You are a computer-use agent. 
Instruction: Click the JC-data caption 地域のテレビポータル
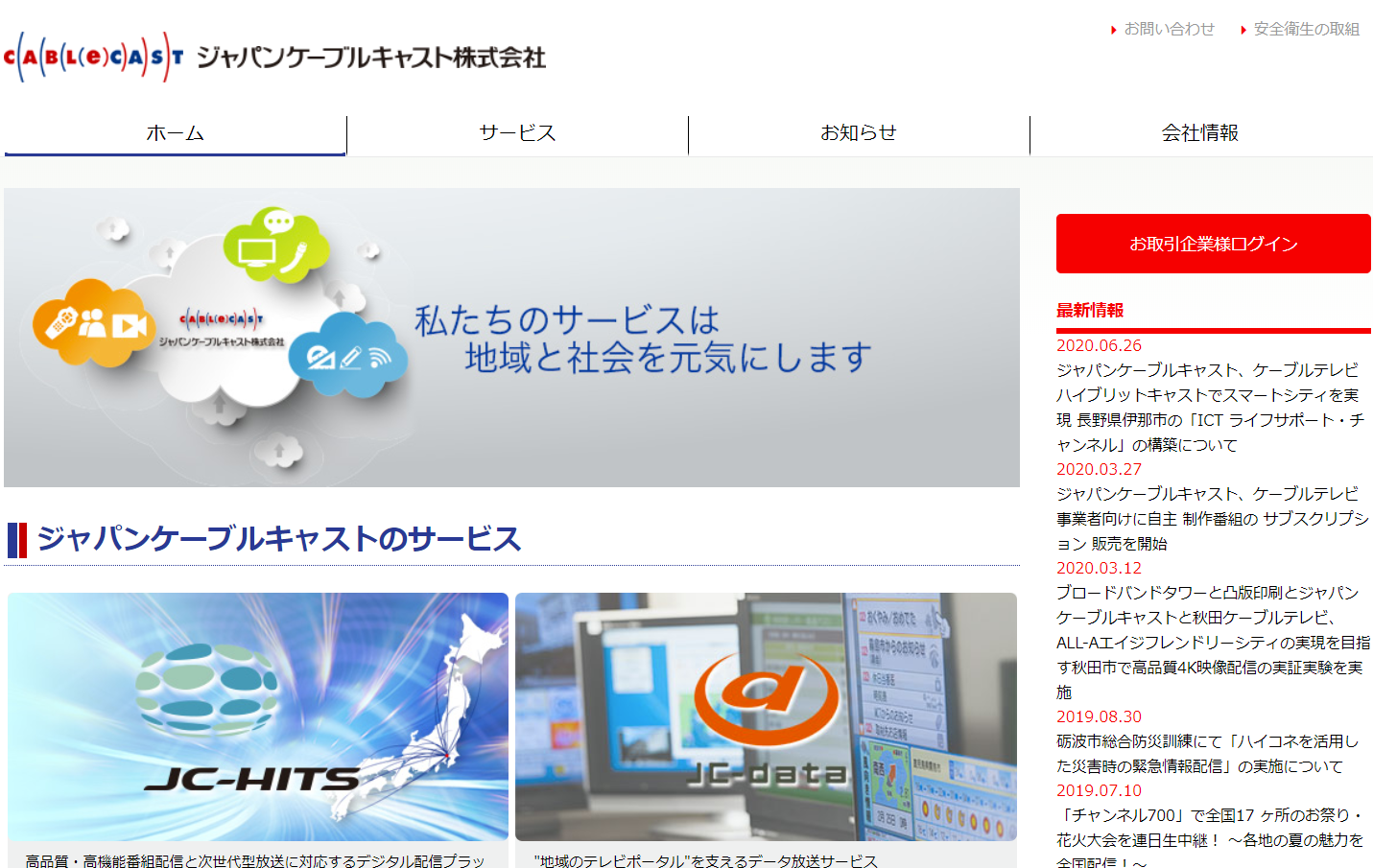coord(705,861)
